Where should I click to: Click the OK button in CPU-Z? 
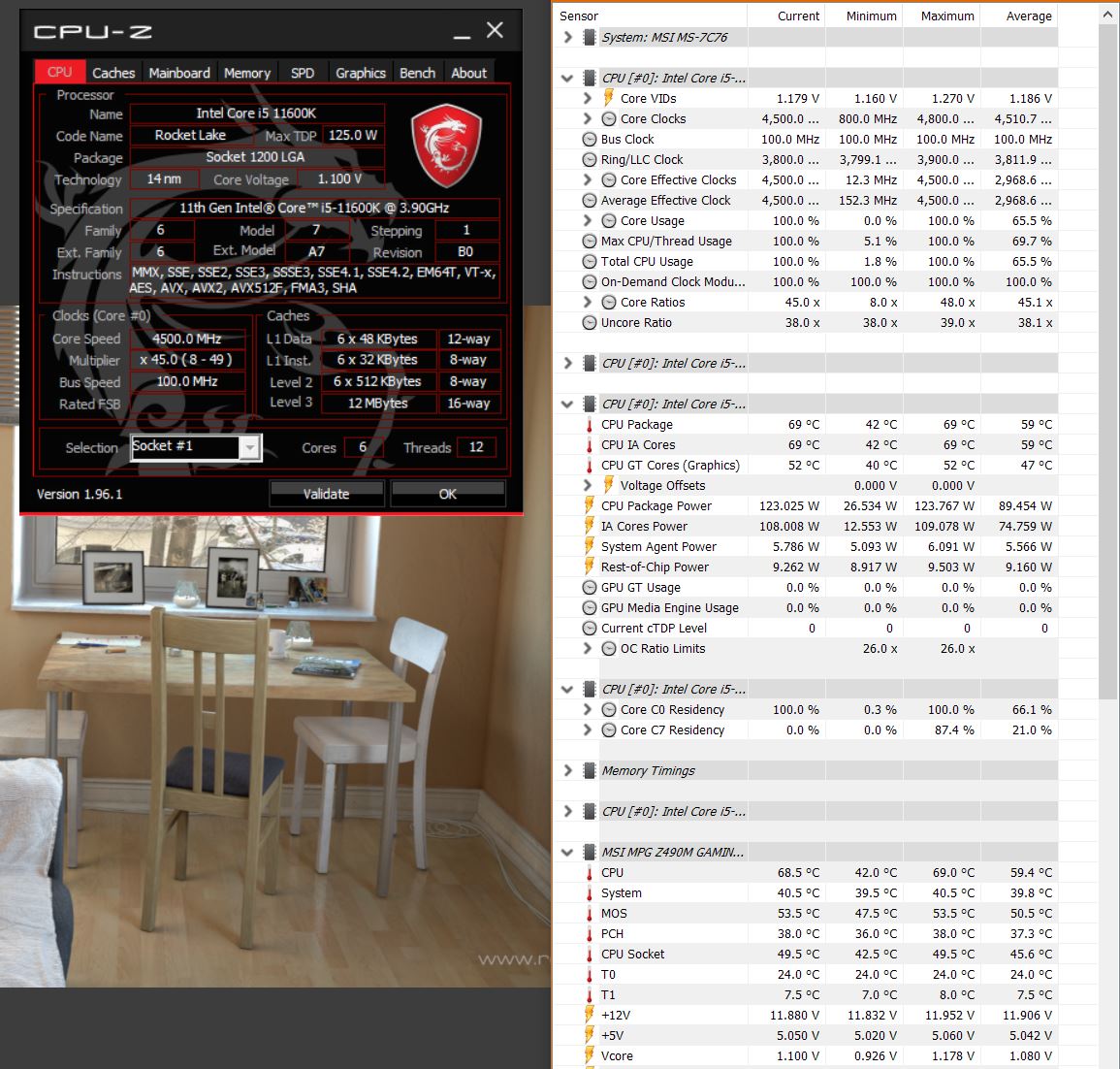[x=448, y=494]
